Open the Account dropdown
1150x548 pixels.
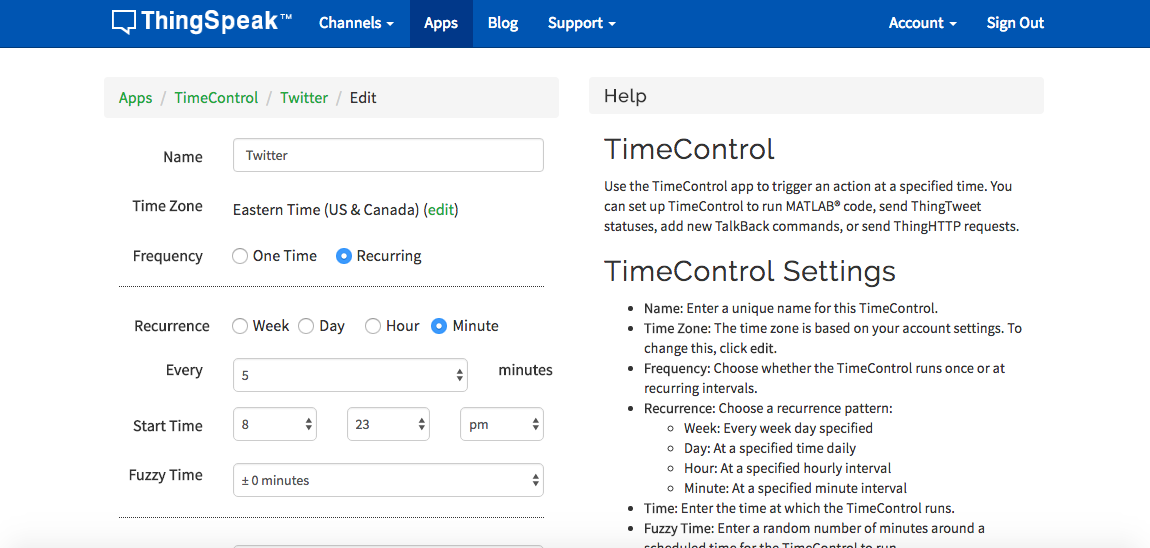[922, 23]
